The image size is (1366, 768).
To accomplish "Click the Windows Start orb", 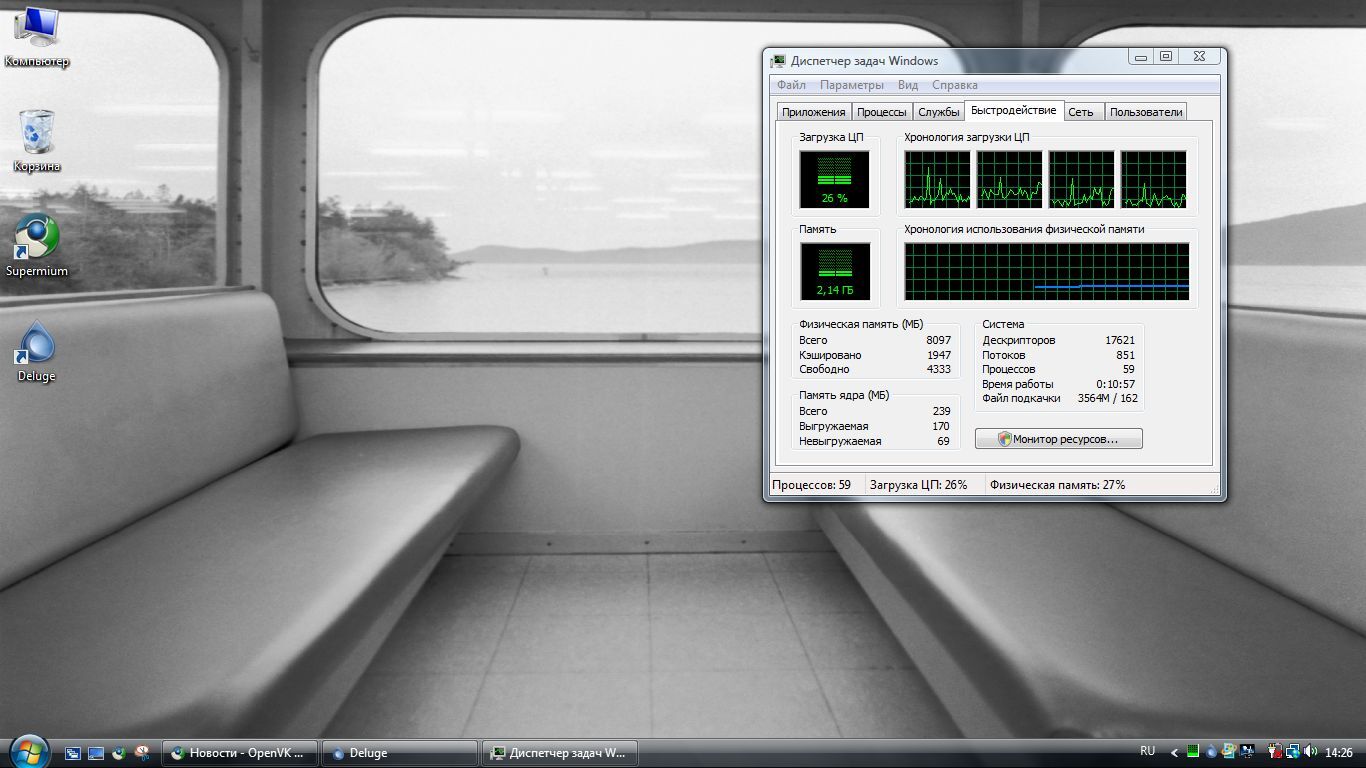I will [29, 751].
